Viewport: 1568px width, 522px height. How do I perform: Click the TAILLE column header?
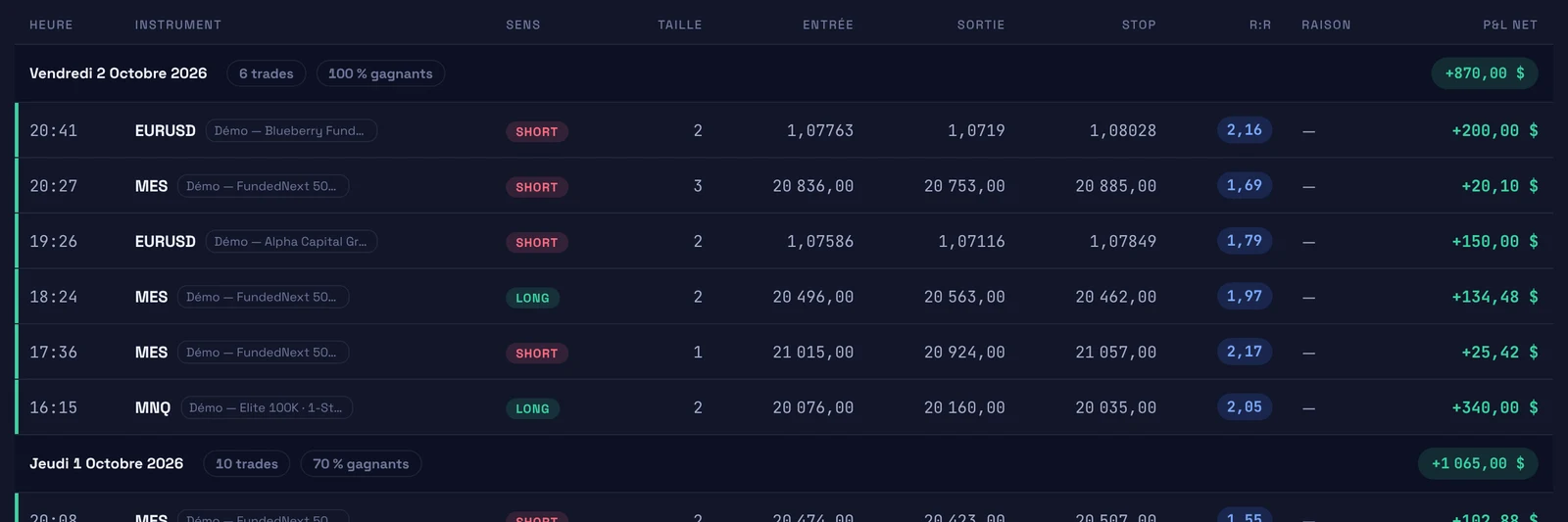click(680, 24)
